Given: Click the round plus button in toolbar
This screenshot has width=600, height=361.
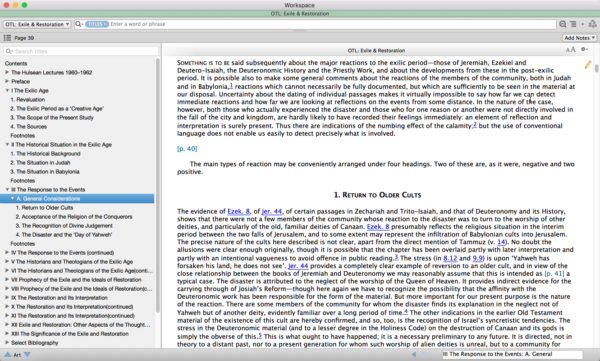Looking at the screenshot, I should click(x=582, y=24).
